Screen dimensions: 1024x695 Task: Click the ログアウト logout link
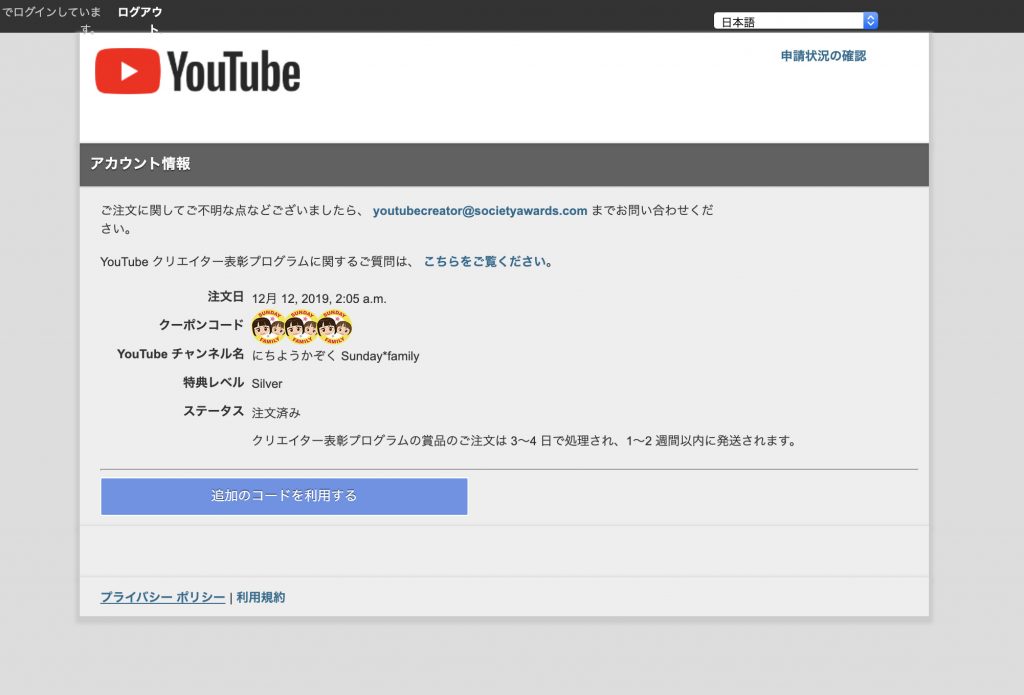140,20
